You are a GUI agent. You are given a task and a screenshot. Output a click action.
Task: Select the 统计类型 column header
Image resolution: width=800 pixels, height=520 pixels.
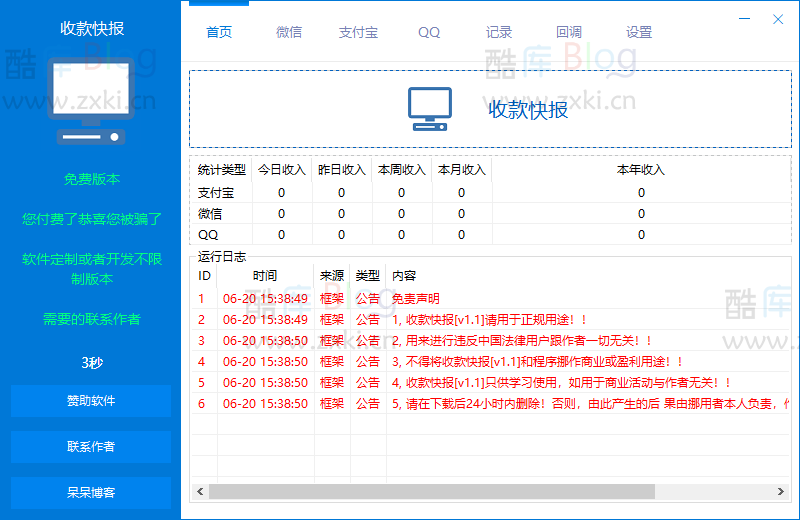[x=221, y=170]
